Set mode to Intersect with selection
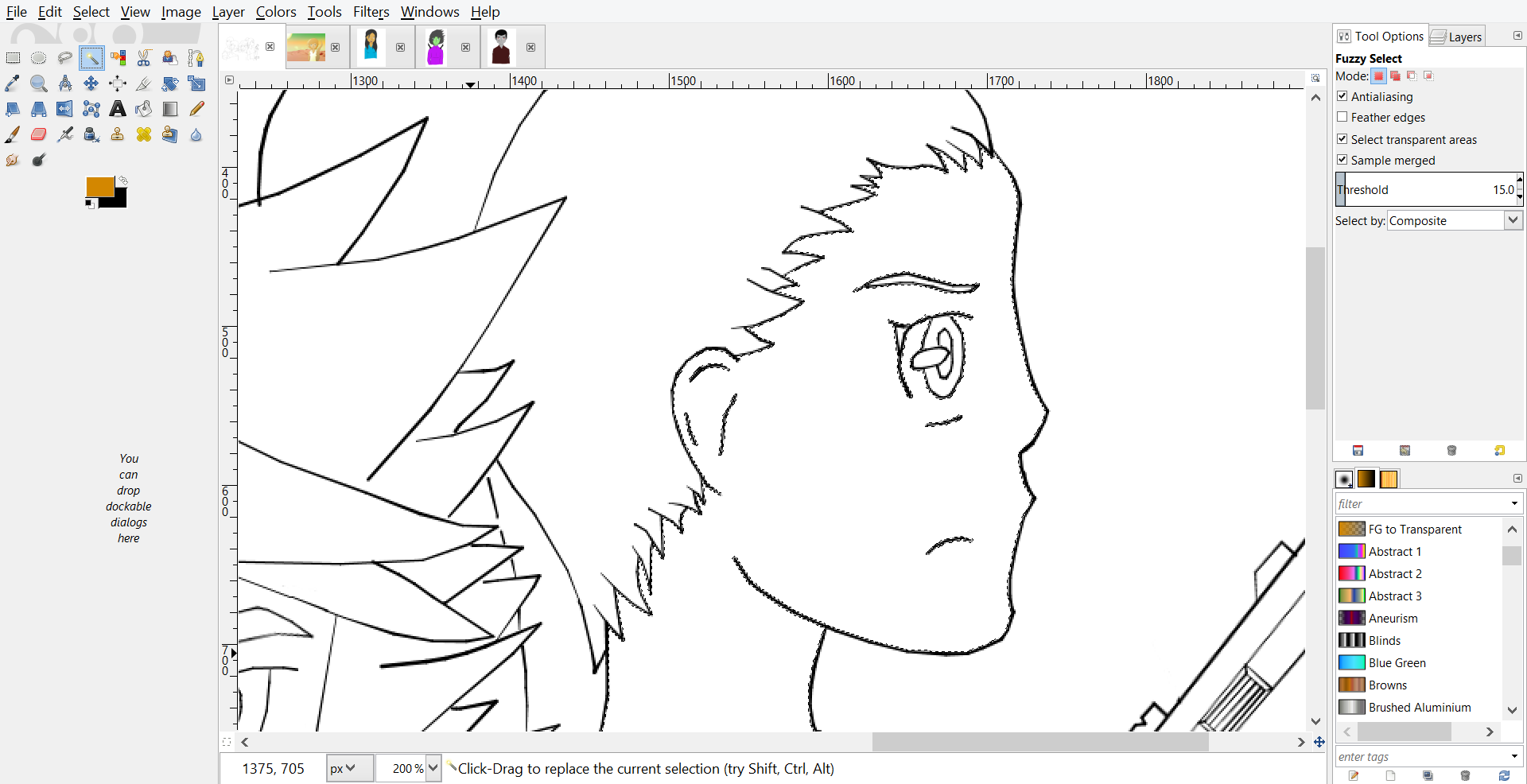The width and height of the screenshot is (1527, 784). tap(1428, 76)
